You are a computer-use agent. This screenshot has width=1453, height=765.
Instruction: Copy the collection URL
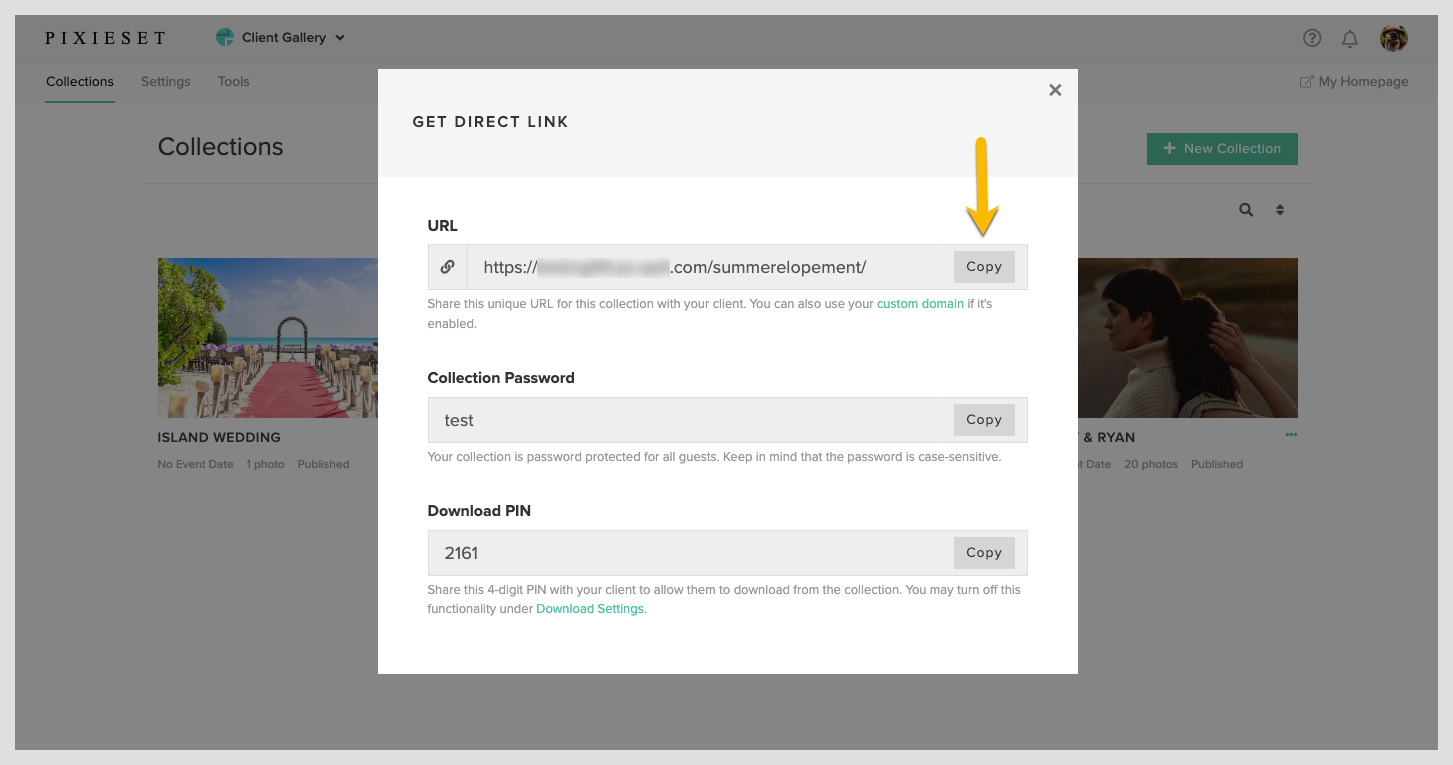coord(983,266)
